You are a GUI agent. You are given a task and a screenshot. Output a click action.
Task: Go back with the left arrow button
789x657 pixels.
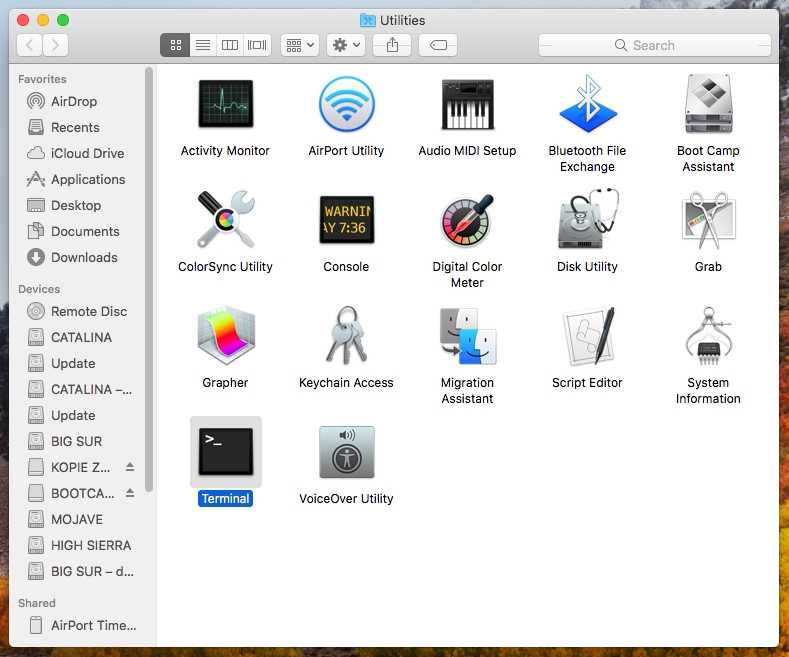30,45
